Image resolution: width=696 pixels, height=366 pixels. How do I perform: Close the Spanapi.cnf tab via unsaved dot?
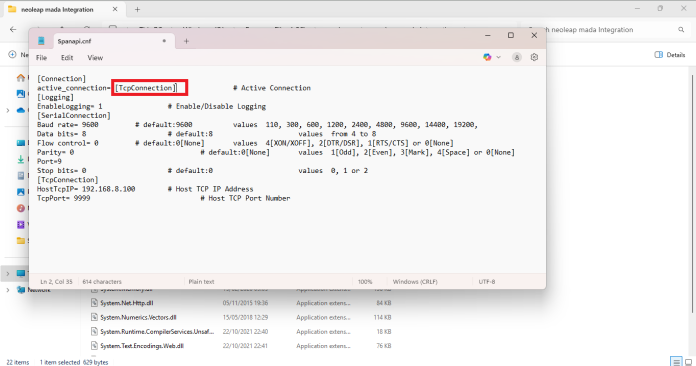coord(164,41)
